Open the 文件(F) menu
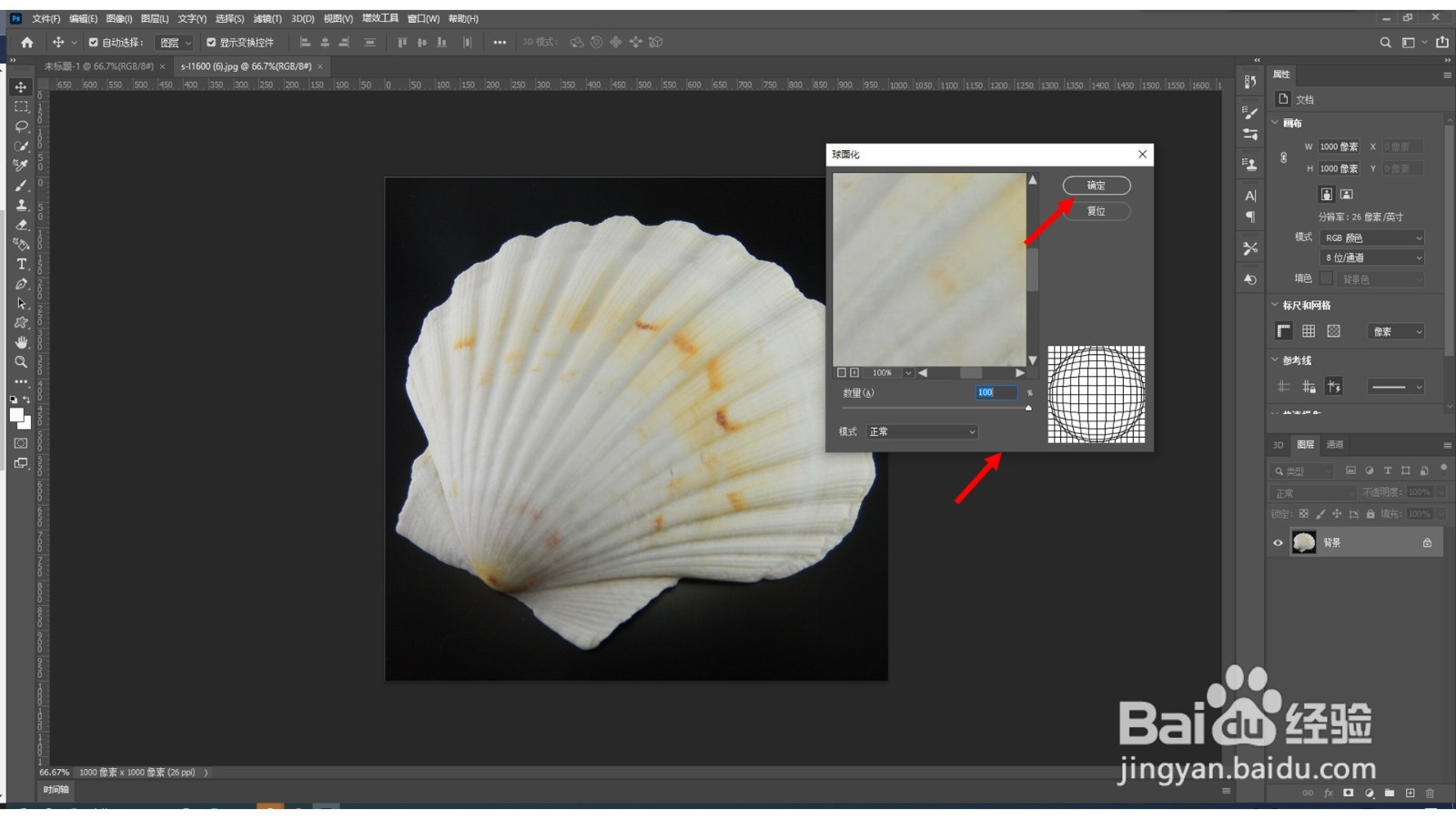Screen dimensions: 1456x819 click(x=46, y=18)
